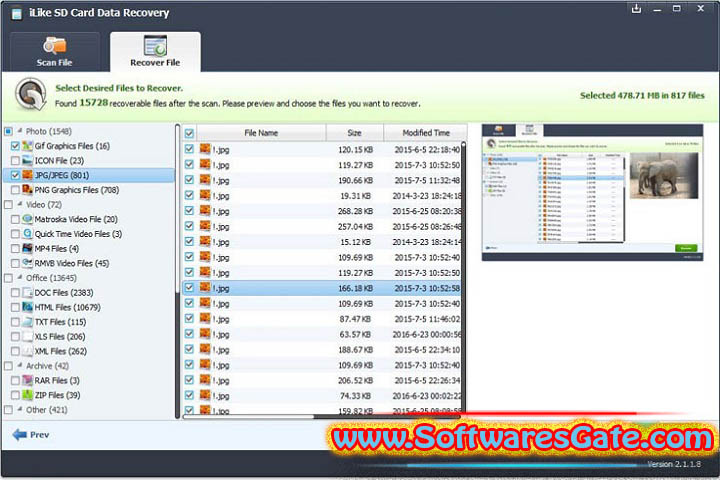Click the Matroska Video File icon

pyautogui.click(x=28, y=219)
